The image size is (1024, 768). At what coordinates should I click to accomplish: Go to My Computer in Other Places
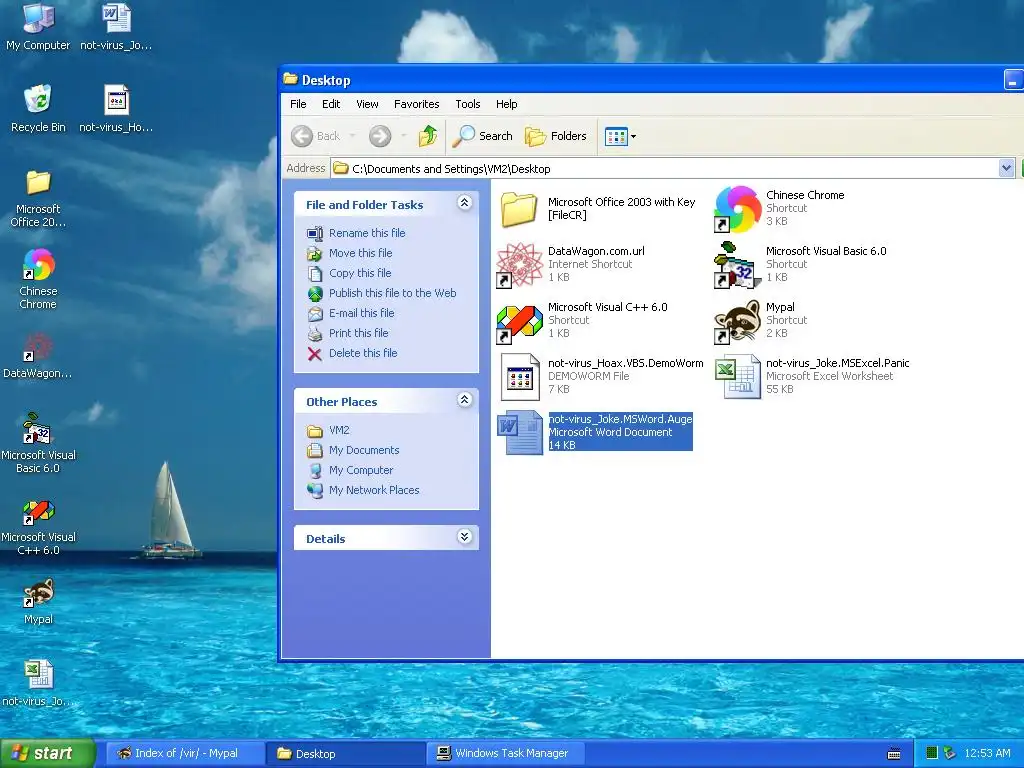point(361,470)
